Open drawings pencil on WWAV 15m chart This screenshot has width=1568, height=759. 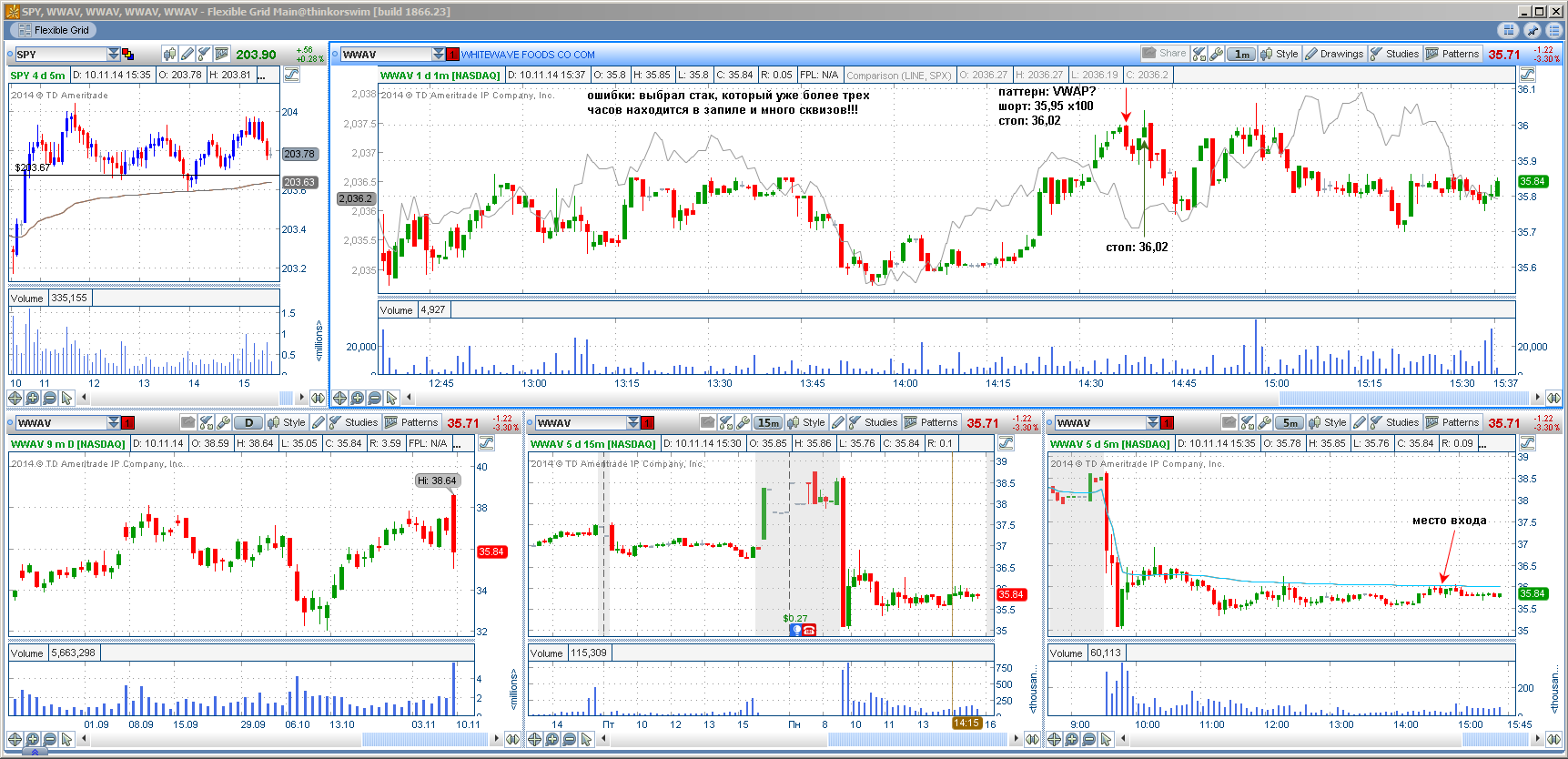(x=838, y=422)
